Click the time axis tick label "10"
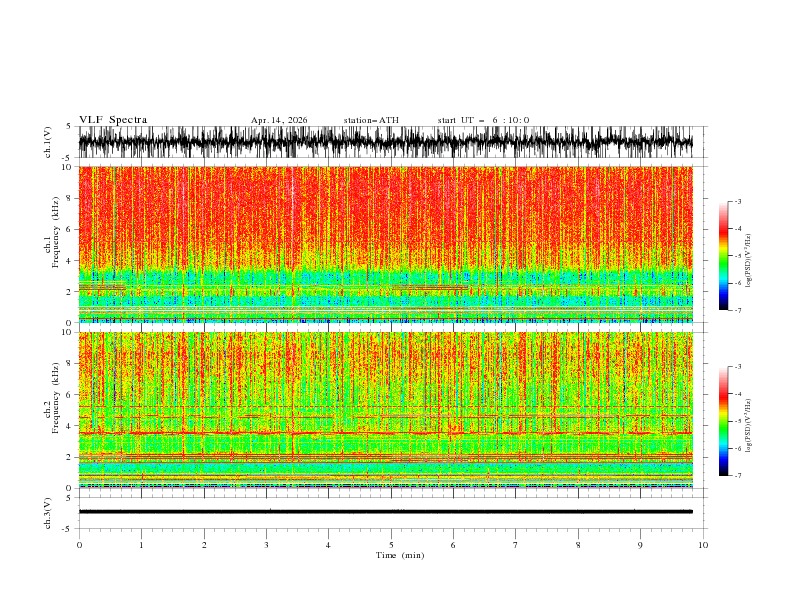The width and height of the screenshot is (792, 612). [703, 545]
